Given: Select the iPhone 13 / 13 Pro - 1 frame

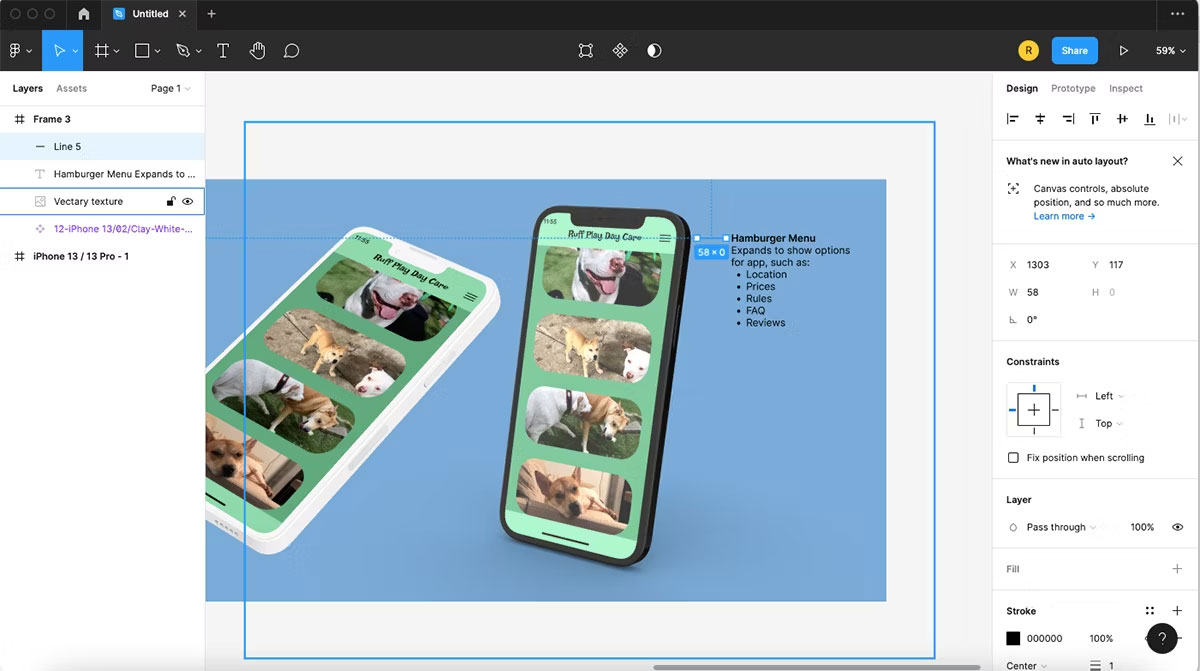Looking at the screenshot, I should click(102, 256).
